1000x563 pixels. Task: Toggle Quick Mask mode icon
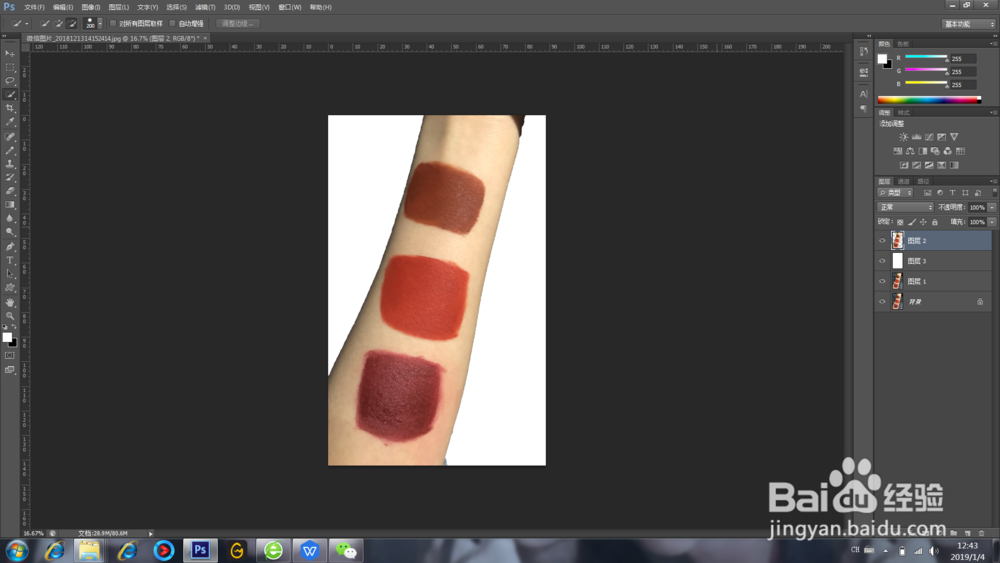pyautogui.click(x=10, y=356)
